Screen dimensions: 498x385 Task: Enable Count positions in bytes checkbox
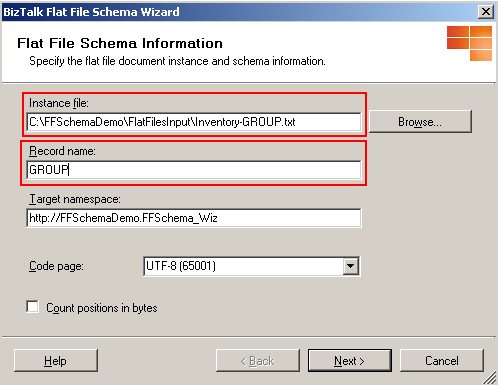(x=32, y=307)
